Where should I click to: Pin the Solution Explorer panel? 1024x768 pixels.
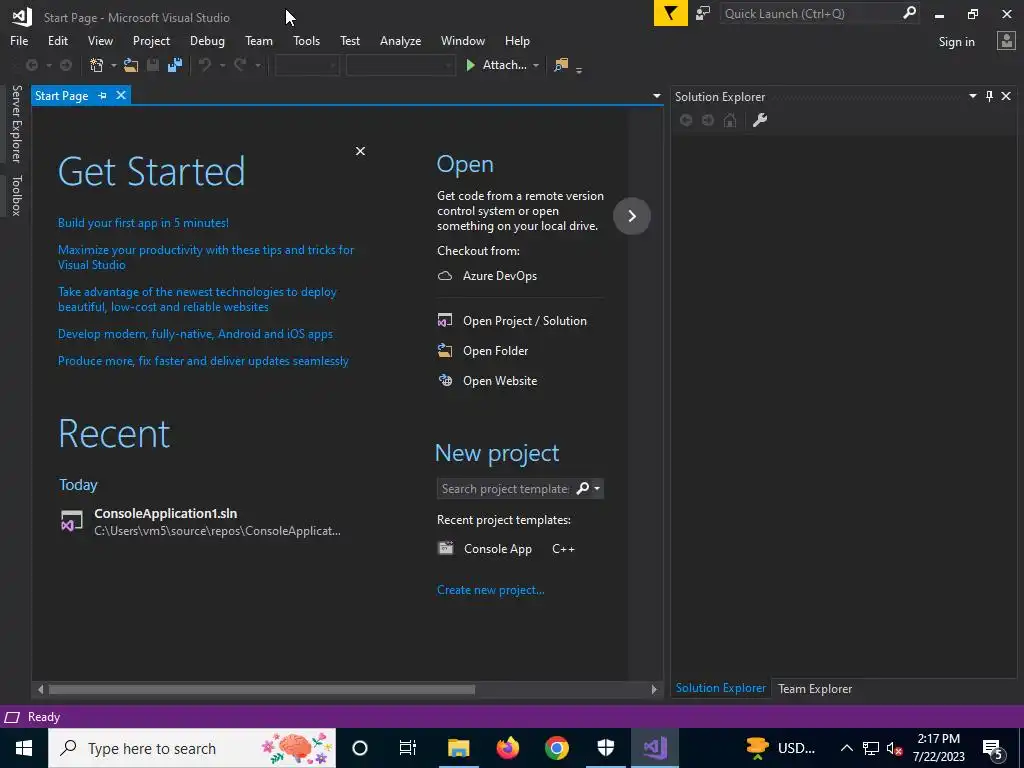[989, 96]
